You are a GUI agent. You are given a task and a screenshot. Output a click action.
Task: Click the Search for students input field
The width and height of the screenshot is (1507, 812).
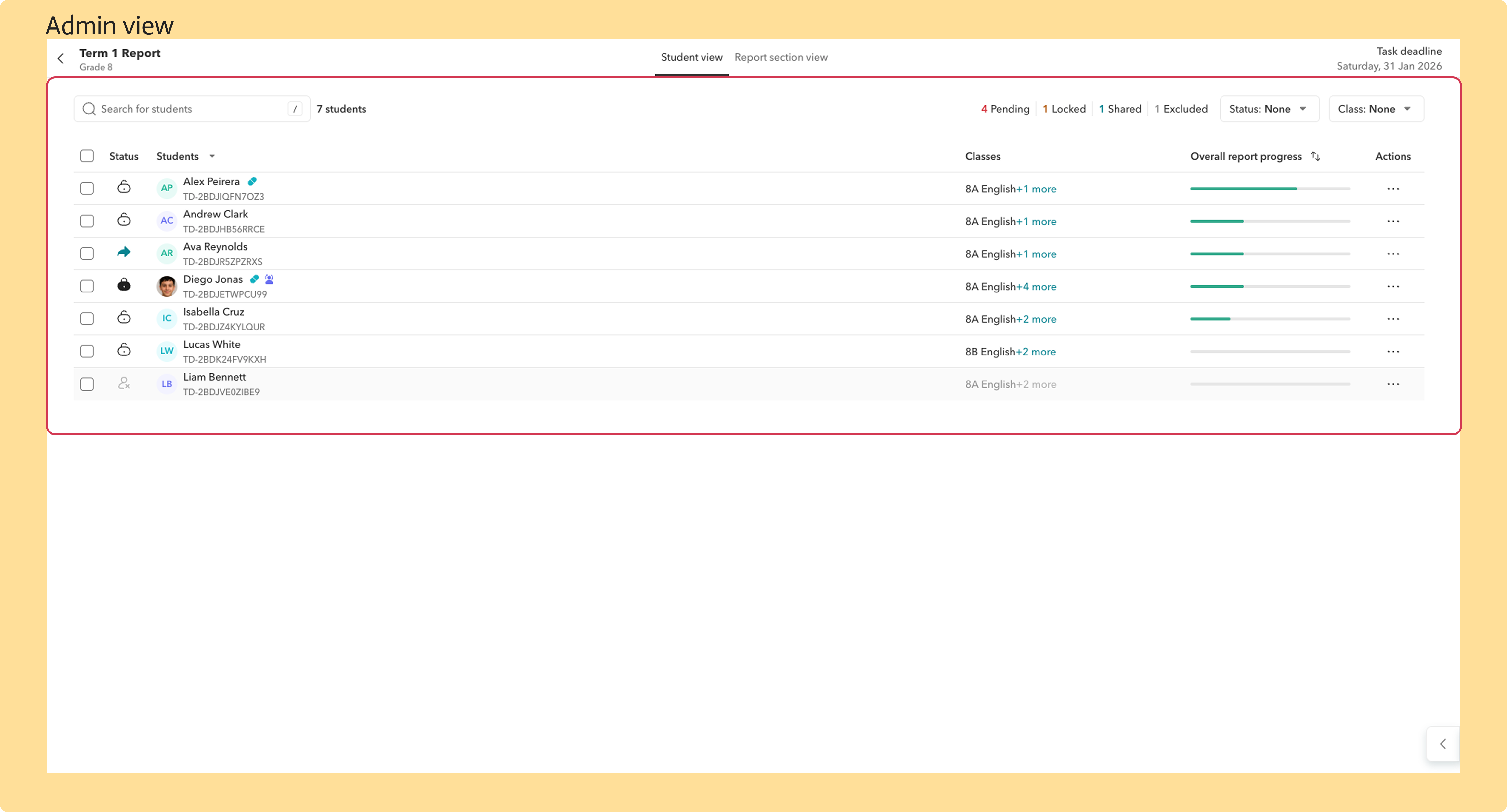pyautogui.click(x=192, y=109)
